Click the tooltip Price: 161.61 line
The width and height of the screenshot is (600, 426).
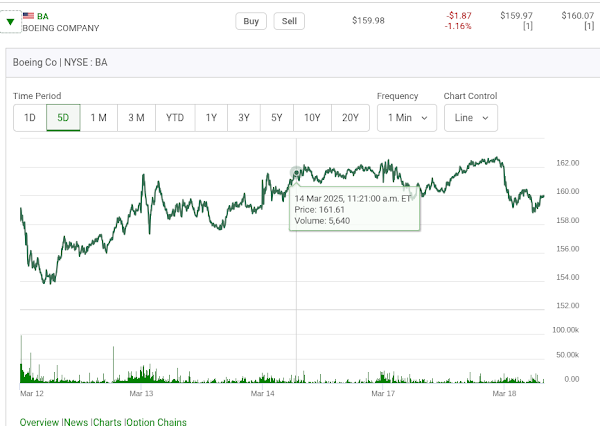320,210
